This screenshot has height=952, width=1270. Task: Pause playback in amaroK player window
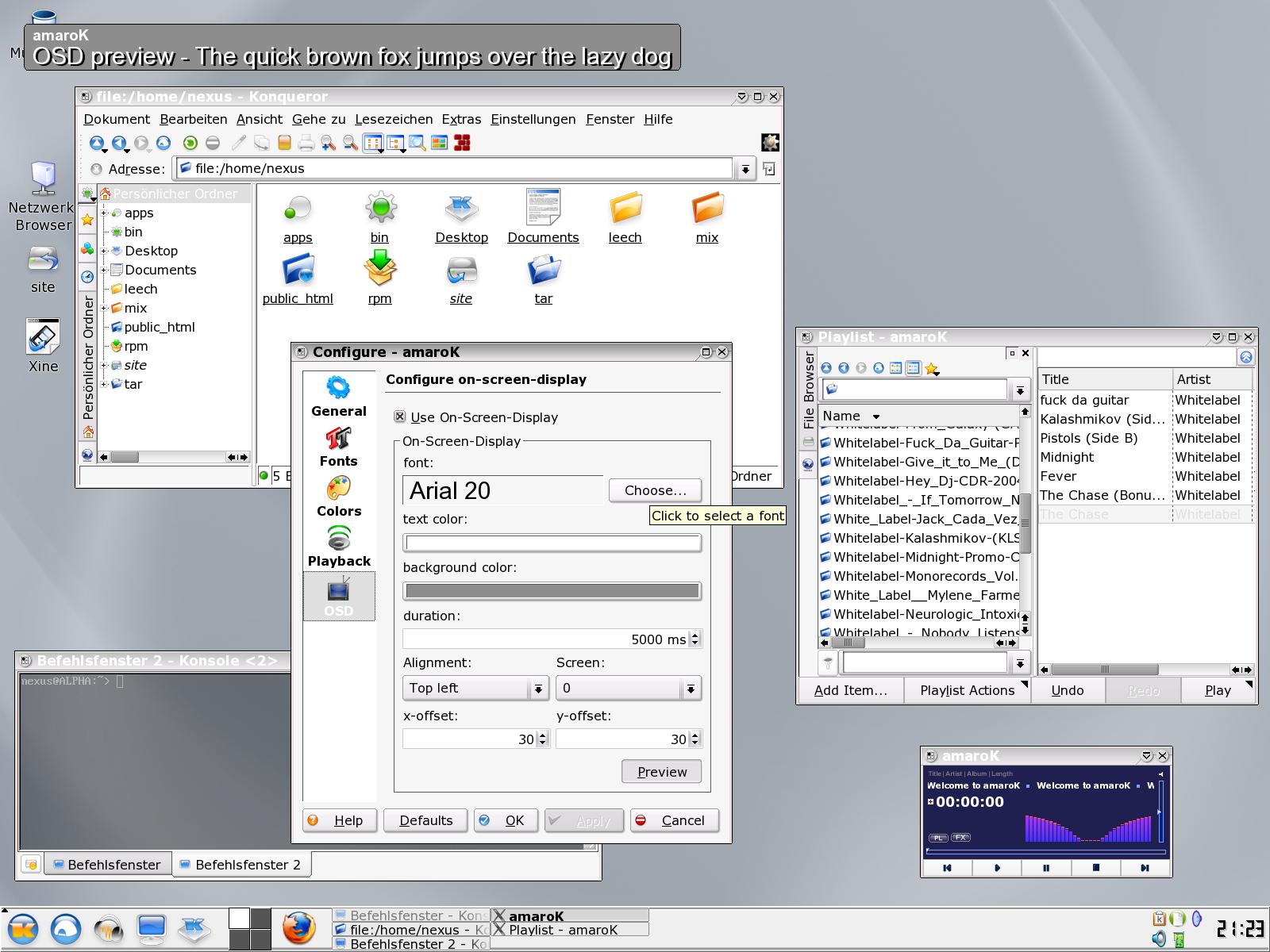click(x=1046, y=868)
